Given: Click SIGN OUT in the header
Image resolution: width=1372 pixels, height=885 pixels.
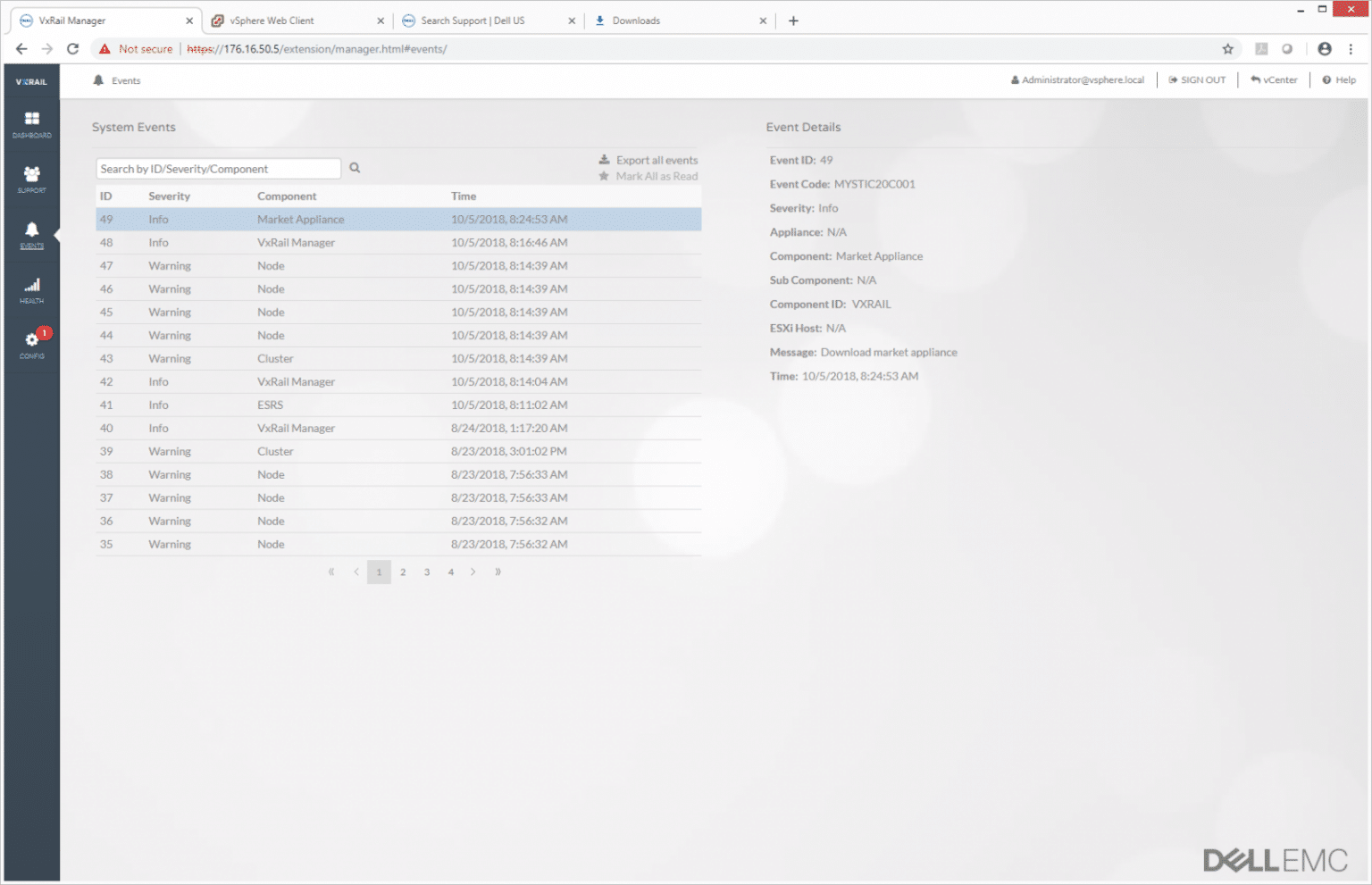Looking at the screenshot, I should [x=1197, y=79].
